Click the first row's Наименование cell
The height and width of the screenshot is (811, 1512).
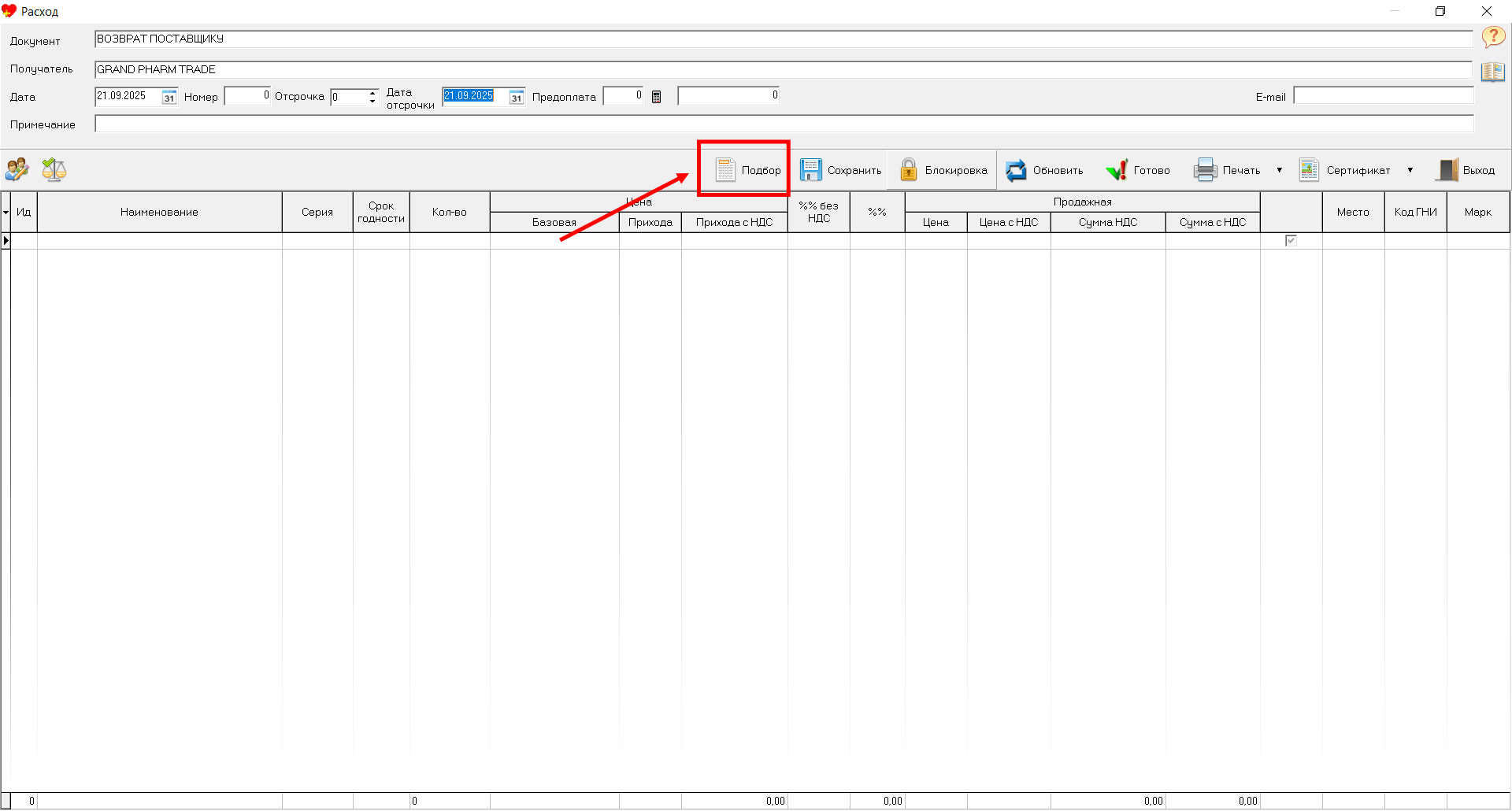pos(160,241)
